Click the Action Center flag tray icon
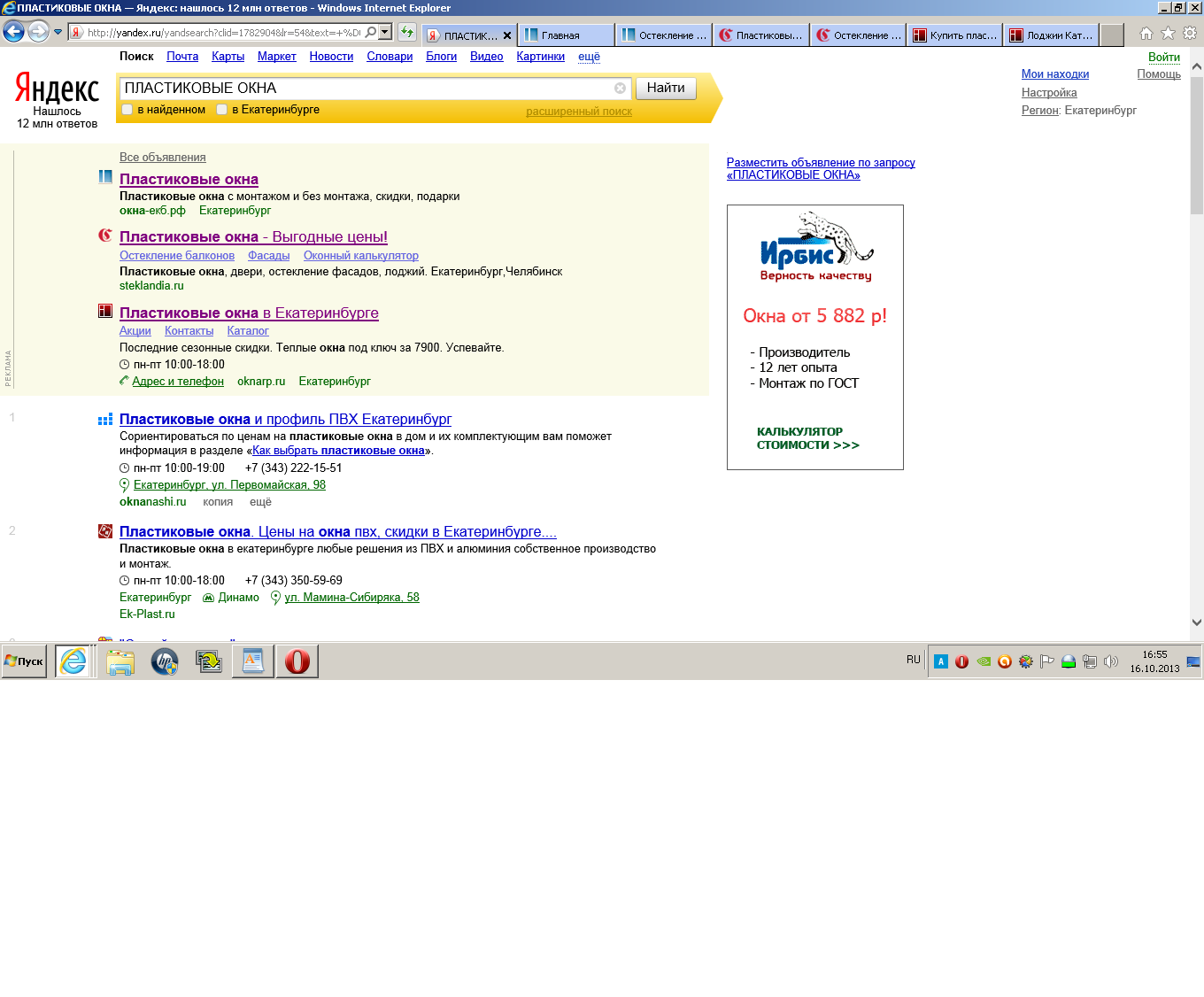This screenshot has width=1204, height=997. tap(1047, 661)
